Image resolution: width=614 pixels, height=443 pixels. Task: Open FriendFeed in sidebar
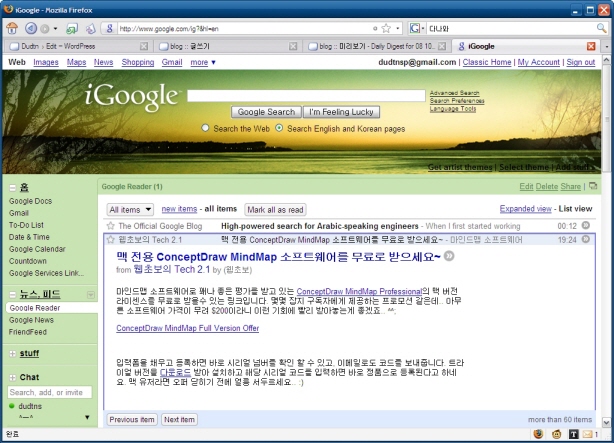point(28,332)
